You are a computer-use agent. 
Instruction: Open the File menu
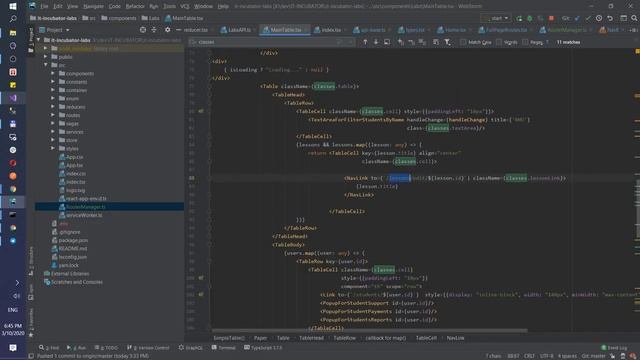pyautogui.click(x=44, y=6)
